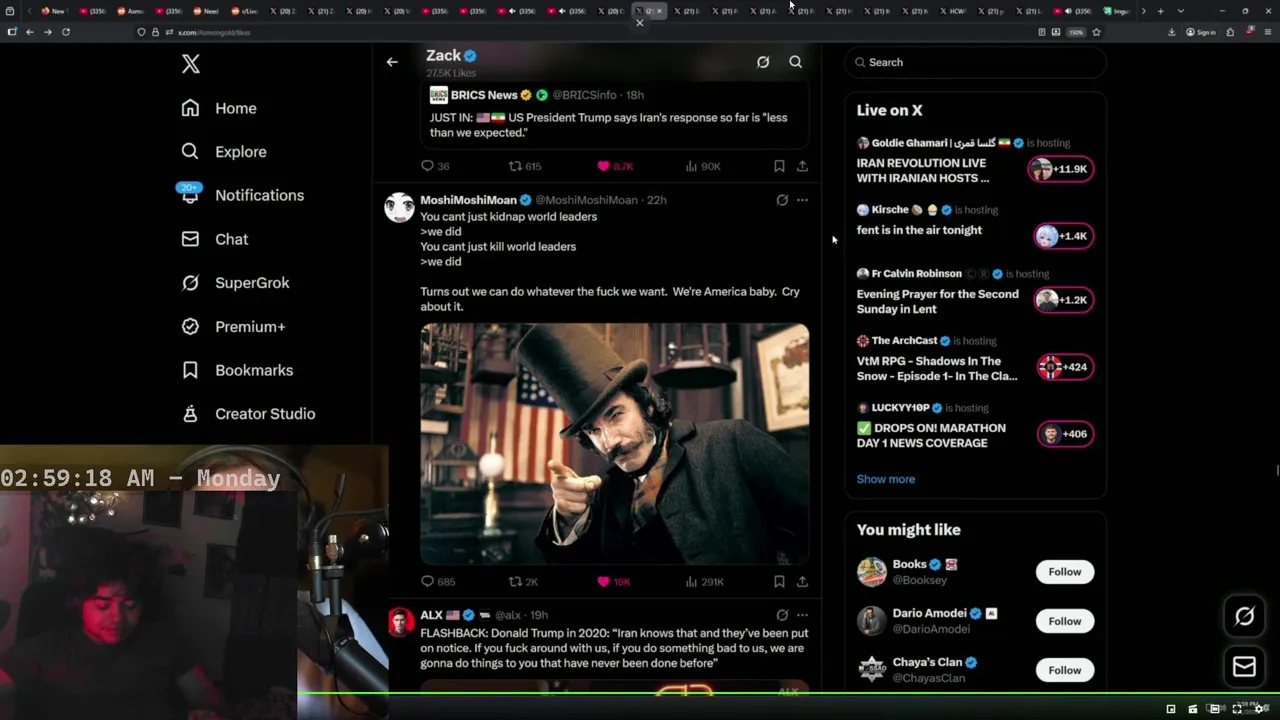Open Premium+ page
Viewport: 1280px width, 720px height.
coord(233,327)
